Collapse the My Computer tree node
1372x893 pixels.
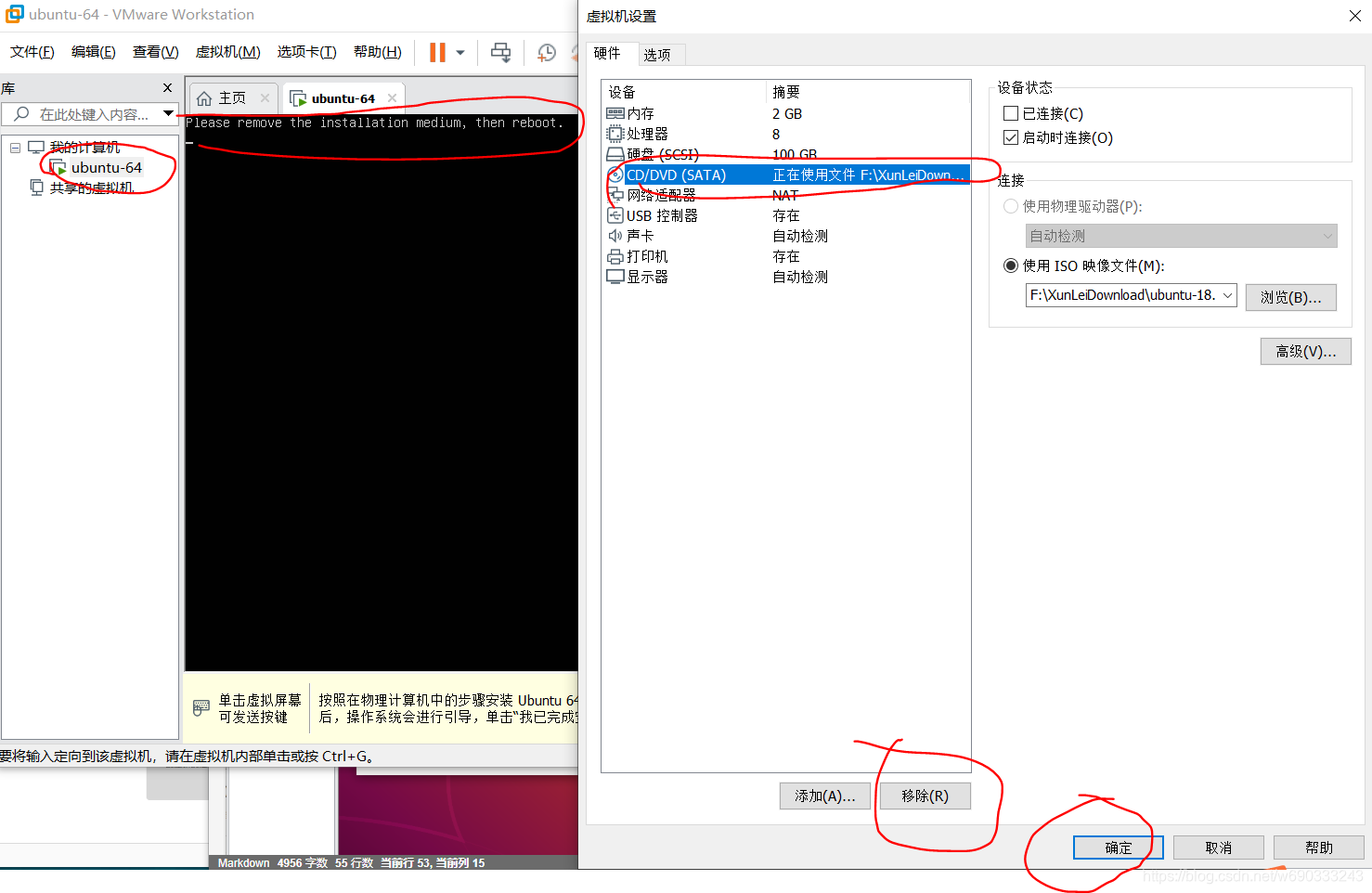pos(15,148)
